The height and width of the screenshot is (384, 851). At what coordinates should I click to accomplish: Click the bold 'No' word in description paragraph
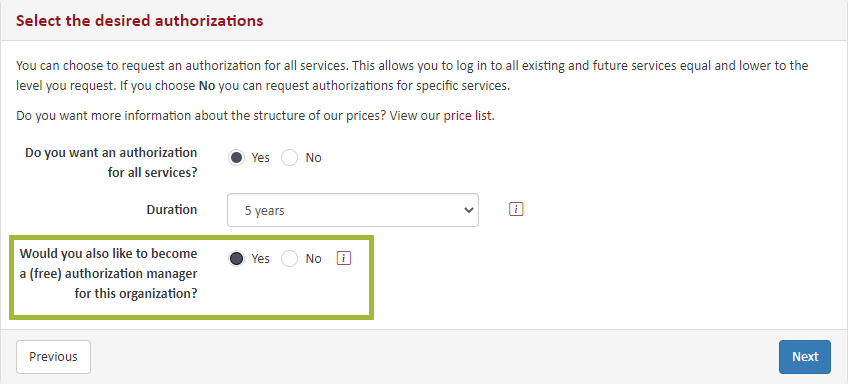207,86
